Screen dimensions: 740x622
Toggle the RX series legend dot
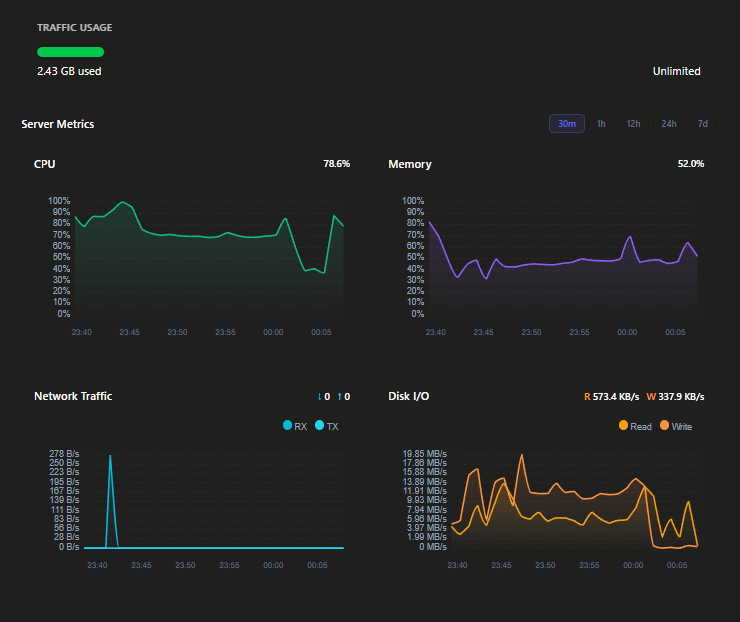tap(287, 425)
